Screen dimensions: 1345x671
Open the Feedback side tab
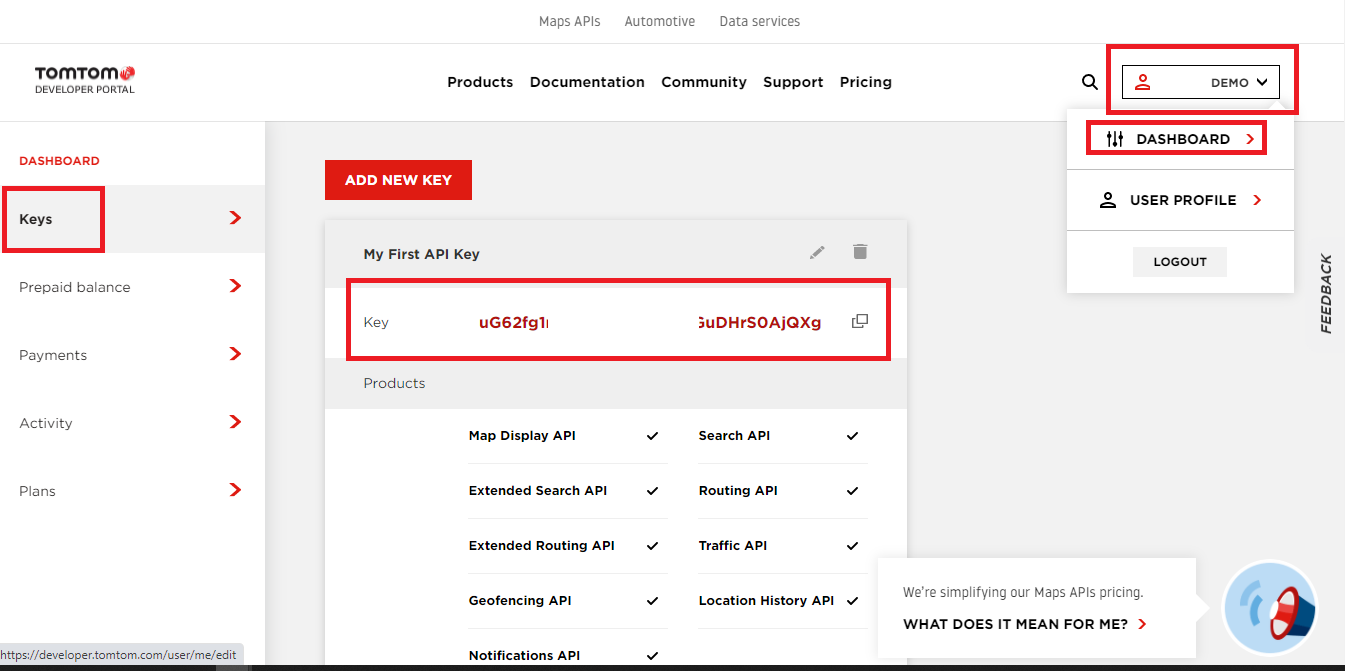pos(1326,293)
